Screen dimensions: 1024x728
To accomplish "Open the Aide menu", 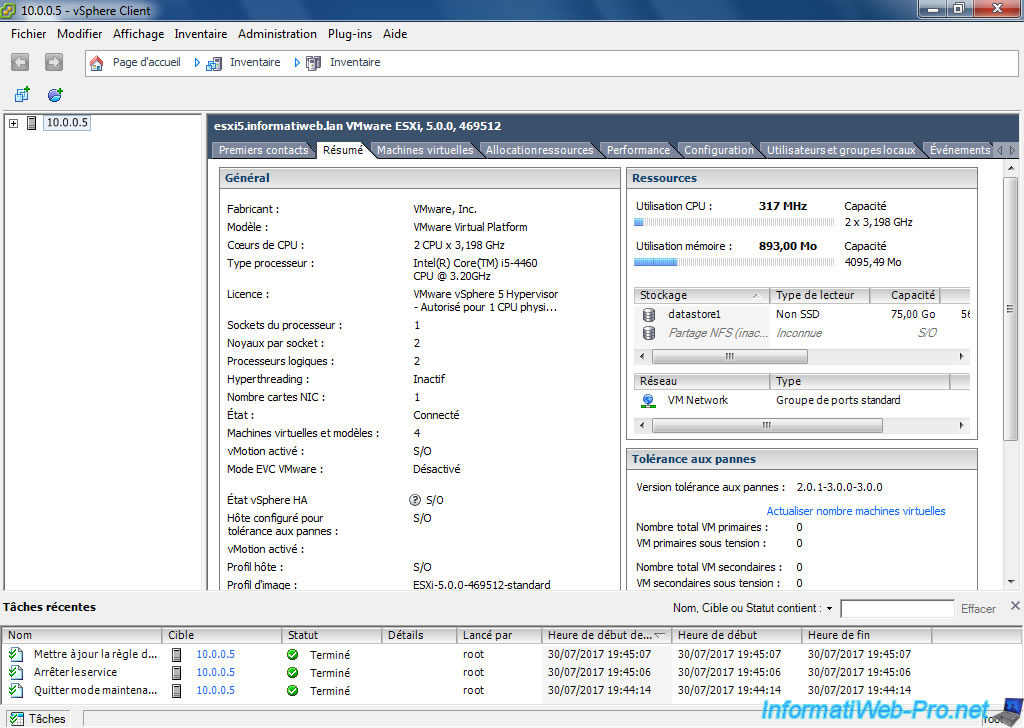I will point(394,34).
